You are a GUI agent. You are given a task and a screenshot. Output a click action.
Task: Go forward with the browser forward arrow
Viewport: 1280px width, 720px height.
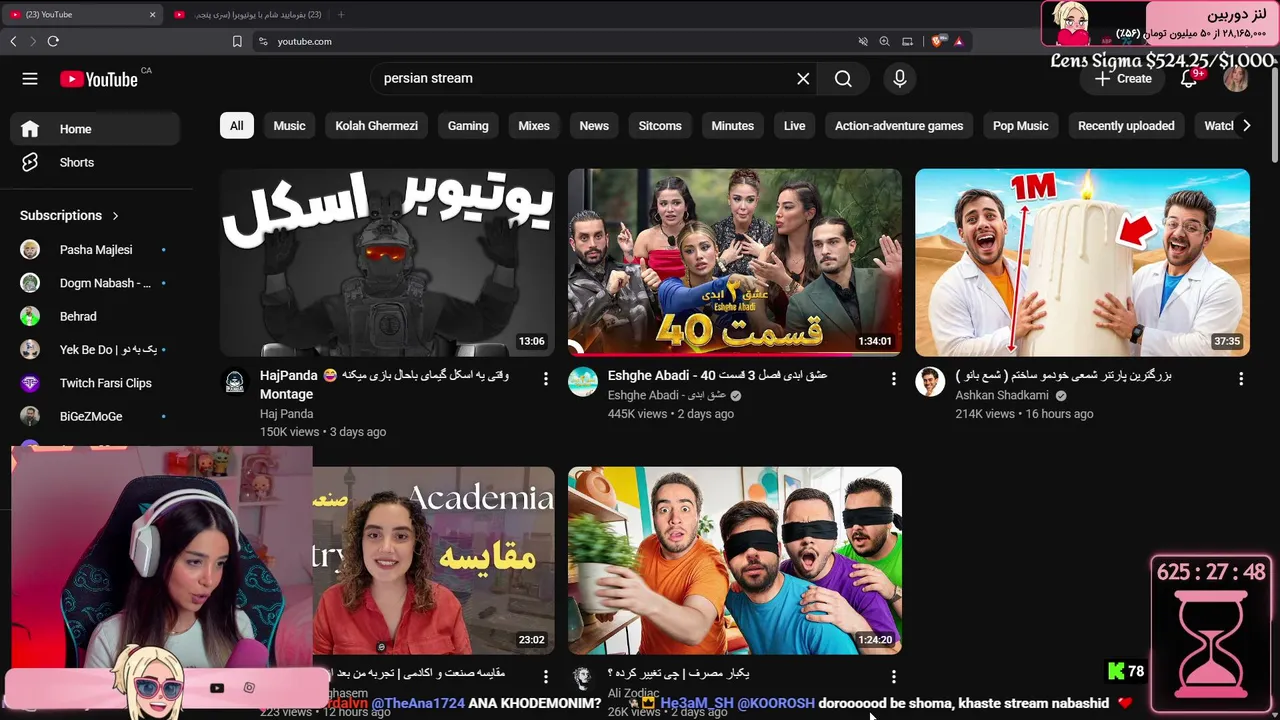tap(33, 41)
